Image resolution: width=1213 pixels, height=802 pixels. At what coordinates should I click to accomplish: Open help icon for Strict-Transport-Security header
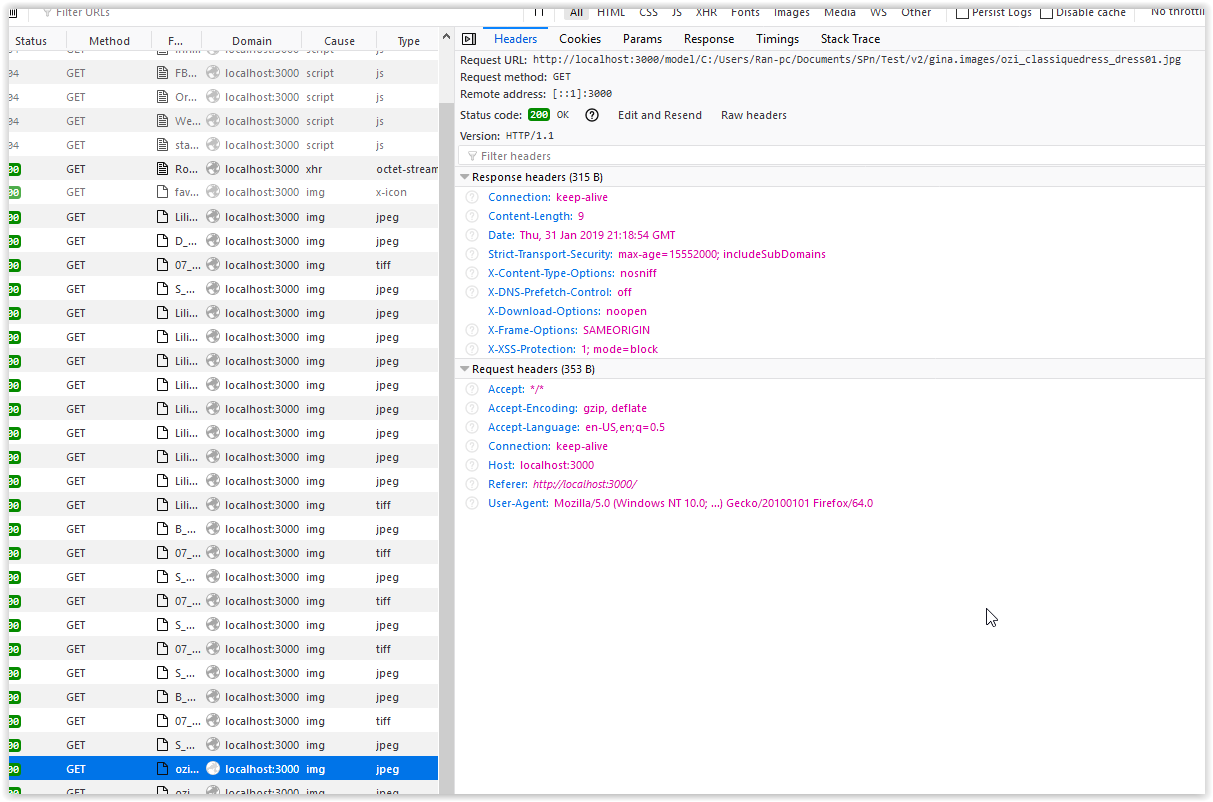pos(472,254)
